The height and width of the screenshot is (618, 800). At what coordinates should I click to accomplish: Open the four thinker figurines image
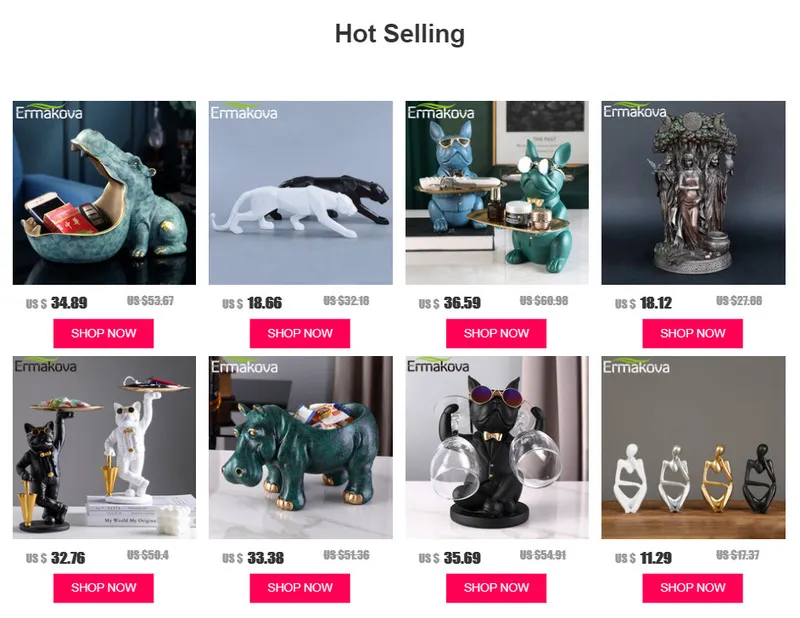click(x=693, y=447)
